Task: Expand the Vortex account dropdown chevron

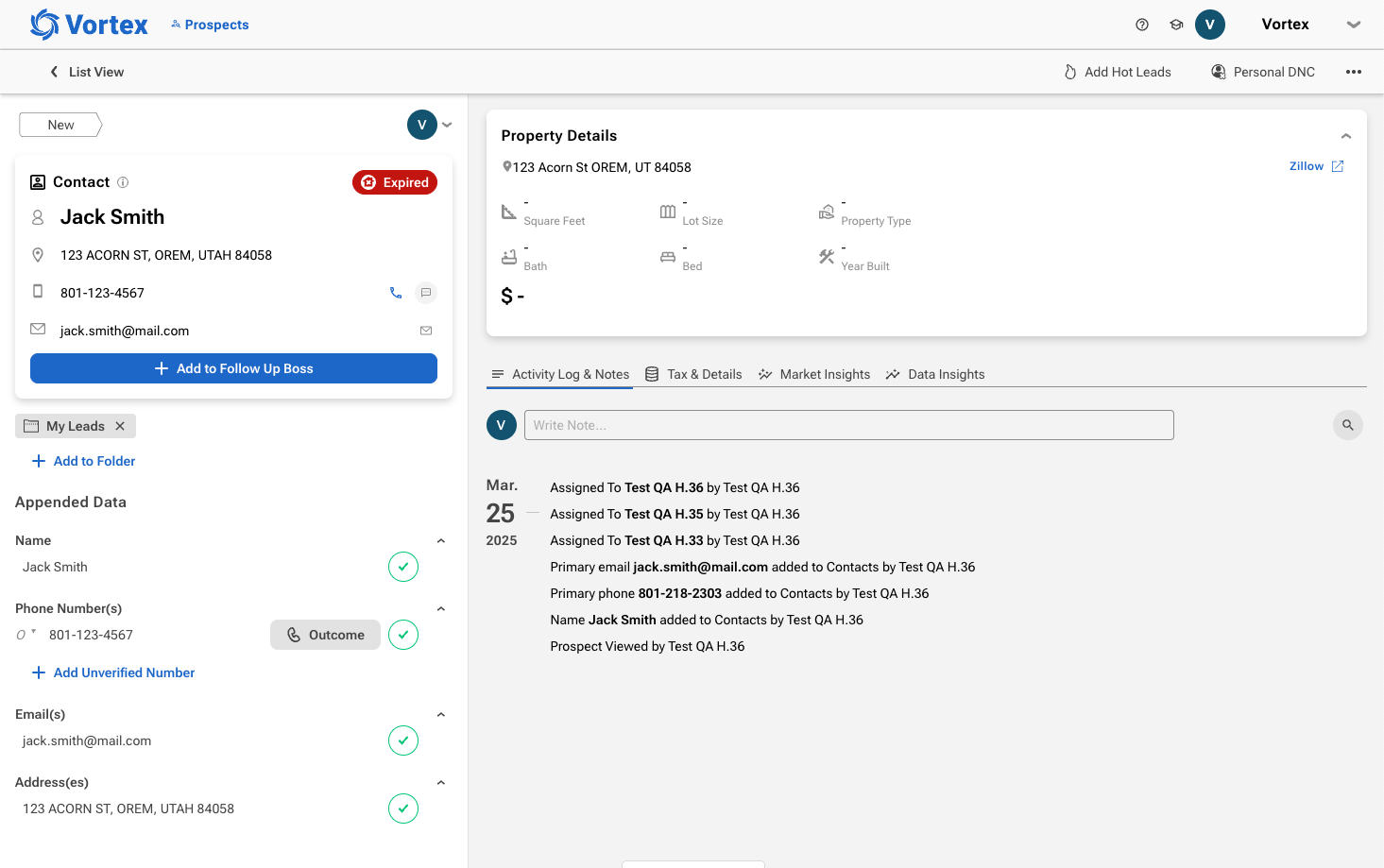Action: [1354, 25]
